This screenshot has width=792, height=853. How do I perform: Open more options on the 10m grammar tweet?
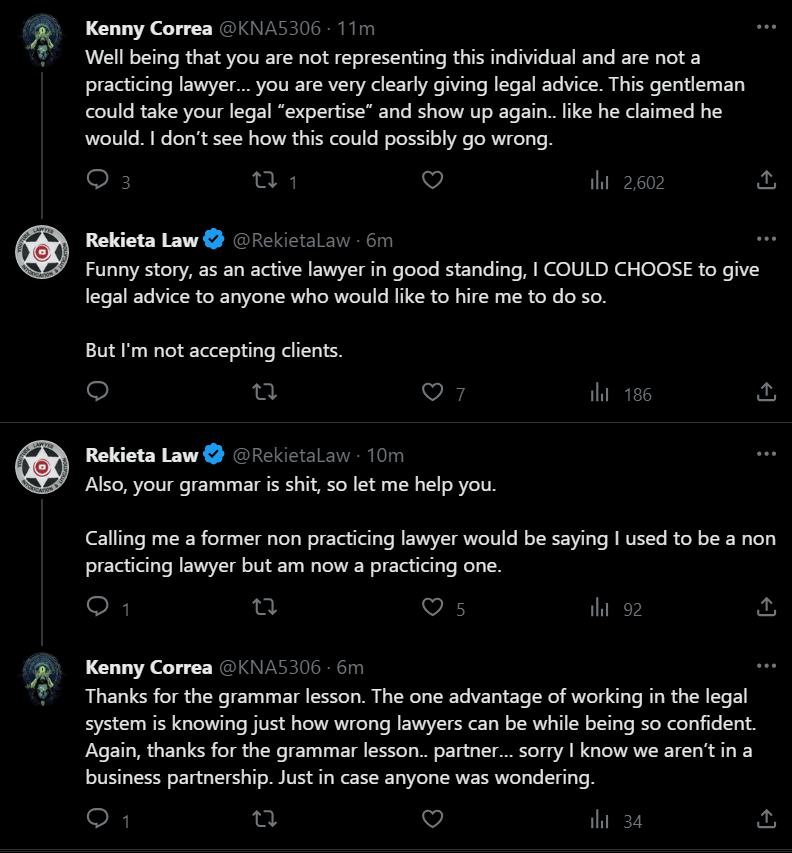[766, 454]
